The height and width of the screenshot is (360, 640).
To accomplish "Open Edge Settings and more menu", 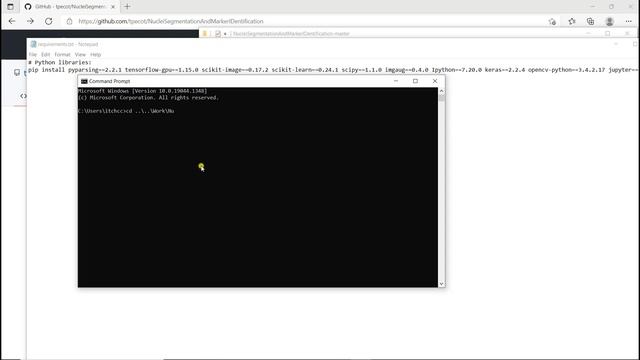I will click(x=629, y=21).
